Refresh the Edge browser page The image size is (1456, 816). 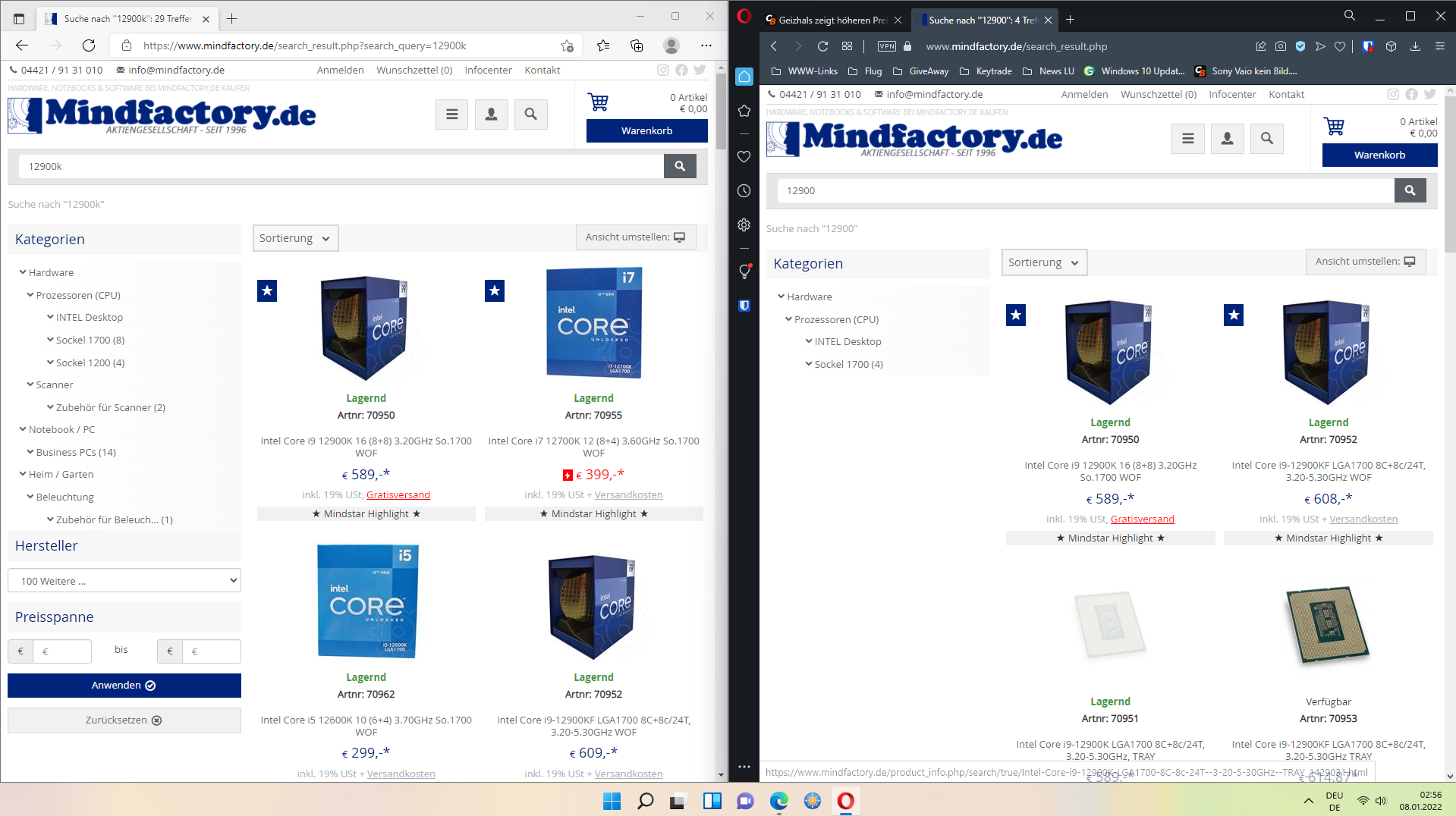coord(89,46)
